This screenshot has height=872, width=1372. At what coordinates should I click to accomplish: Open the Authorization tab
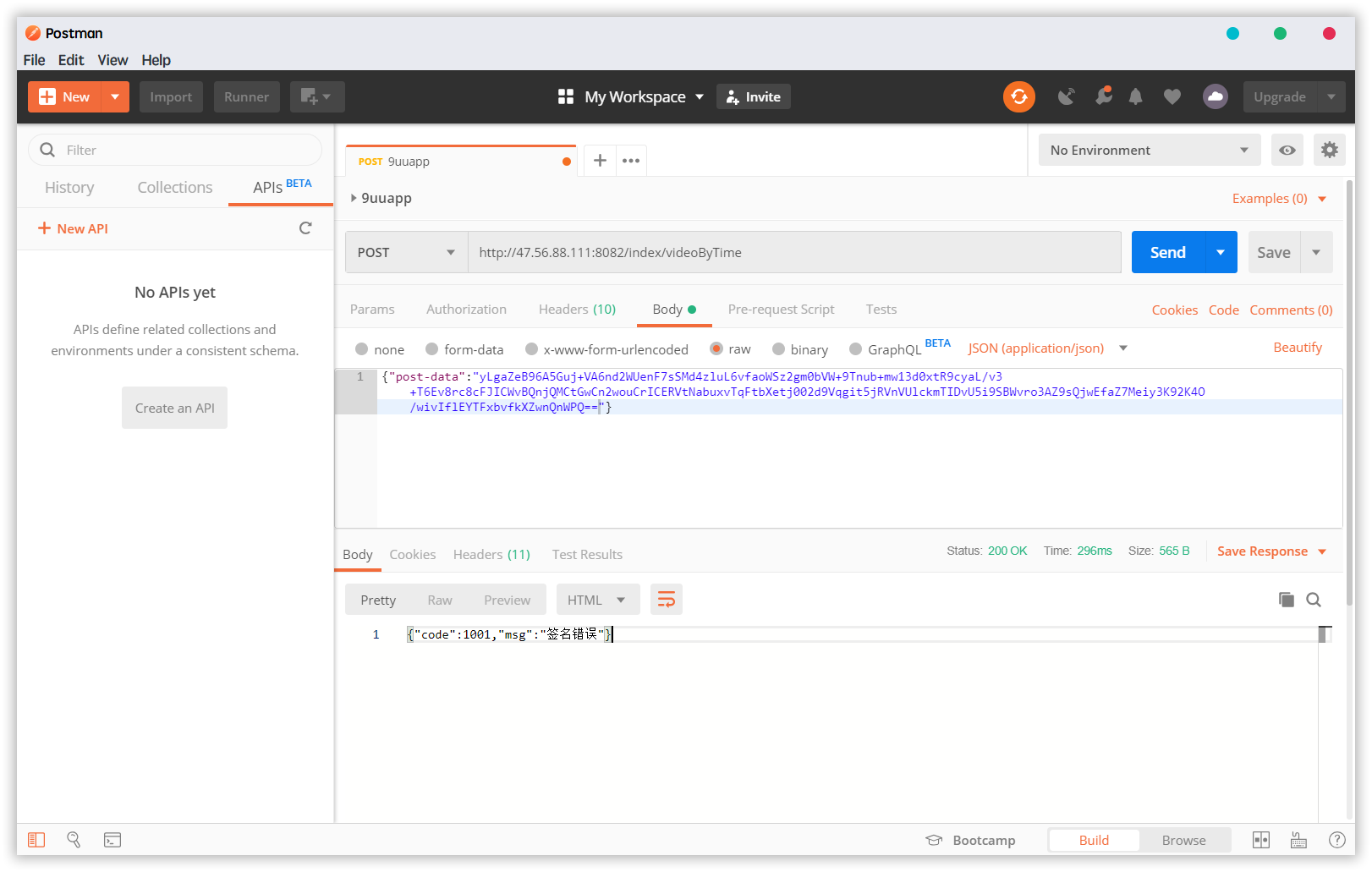466,310
